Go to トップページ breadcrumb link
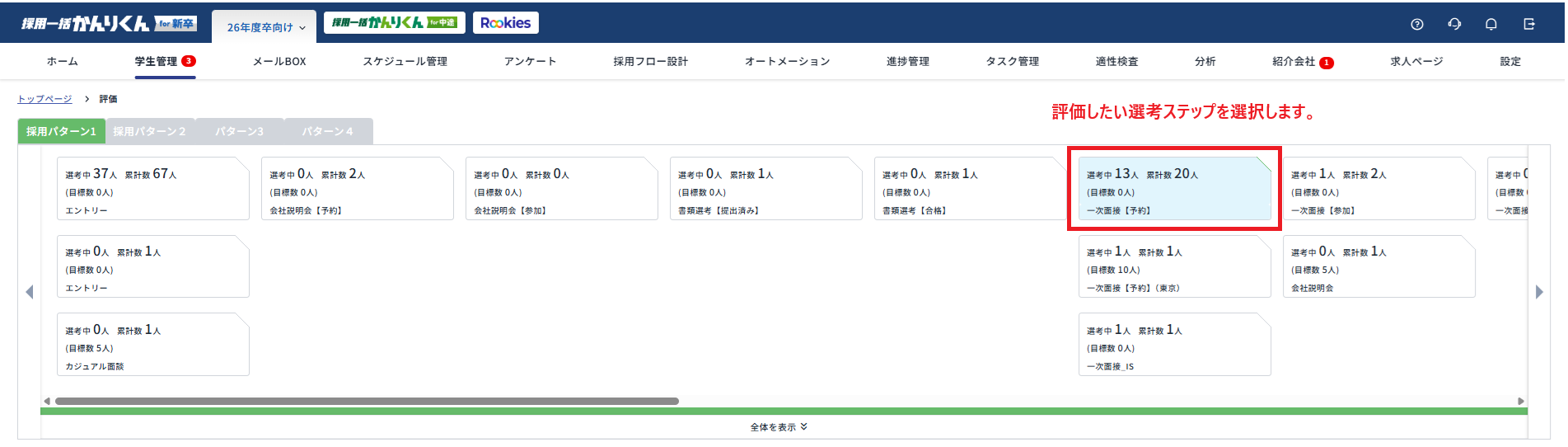The height and width of the screenshot is (447, 1568). 44,99
